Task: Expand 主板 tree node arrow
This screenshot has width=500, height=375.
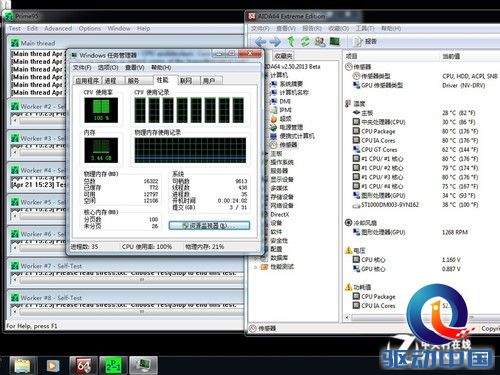Action: point(266,153)
